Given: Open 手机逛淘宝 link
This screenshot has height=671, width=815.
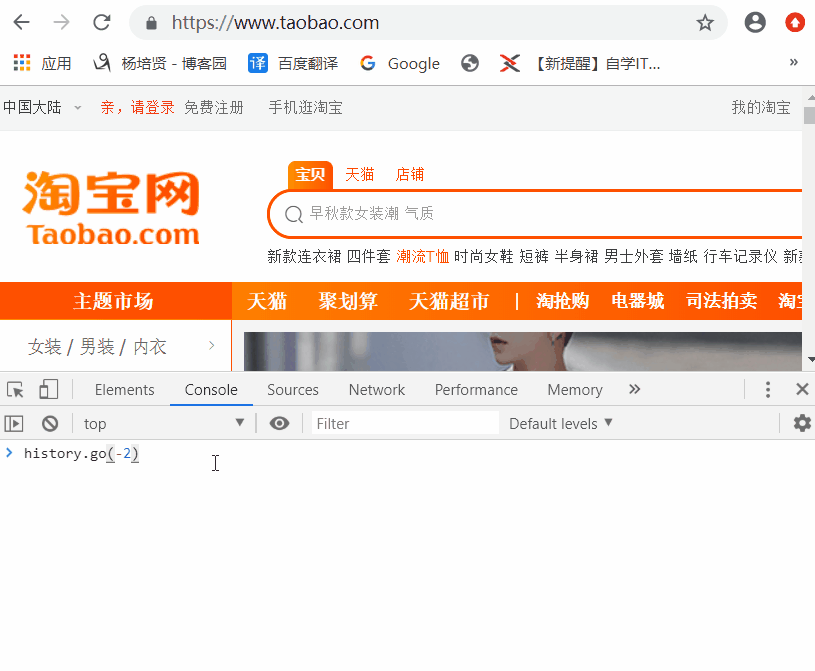Looking at the screenshot, I should pyautogui.click(x=305, y=108).
